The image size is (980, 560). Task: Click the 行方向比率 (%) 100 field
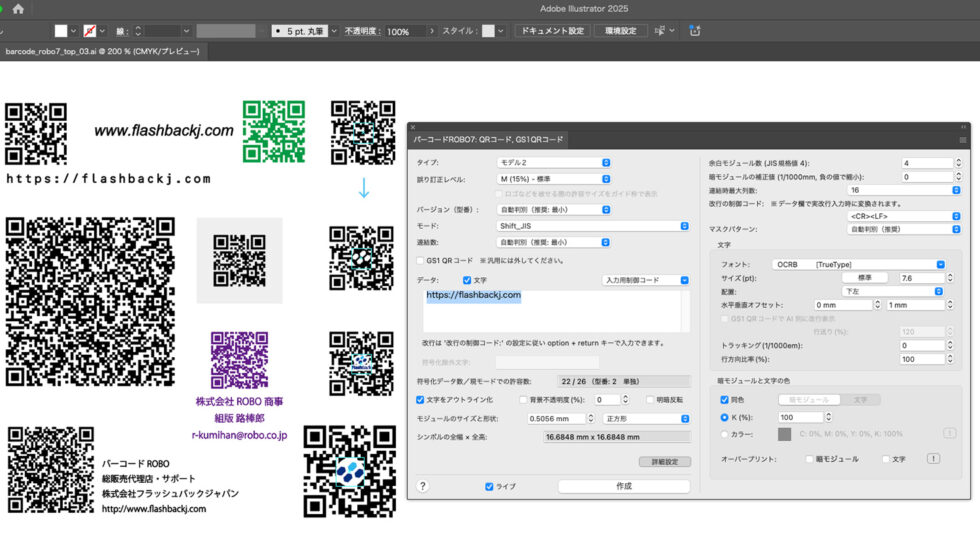pos(922,359)
